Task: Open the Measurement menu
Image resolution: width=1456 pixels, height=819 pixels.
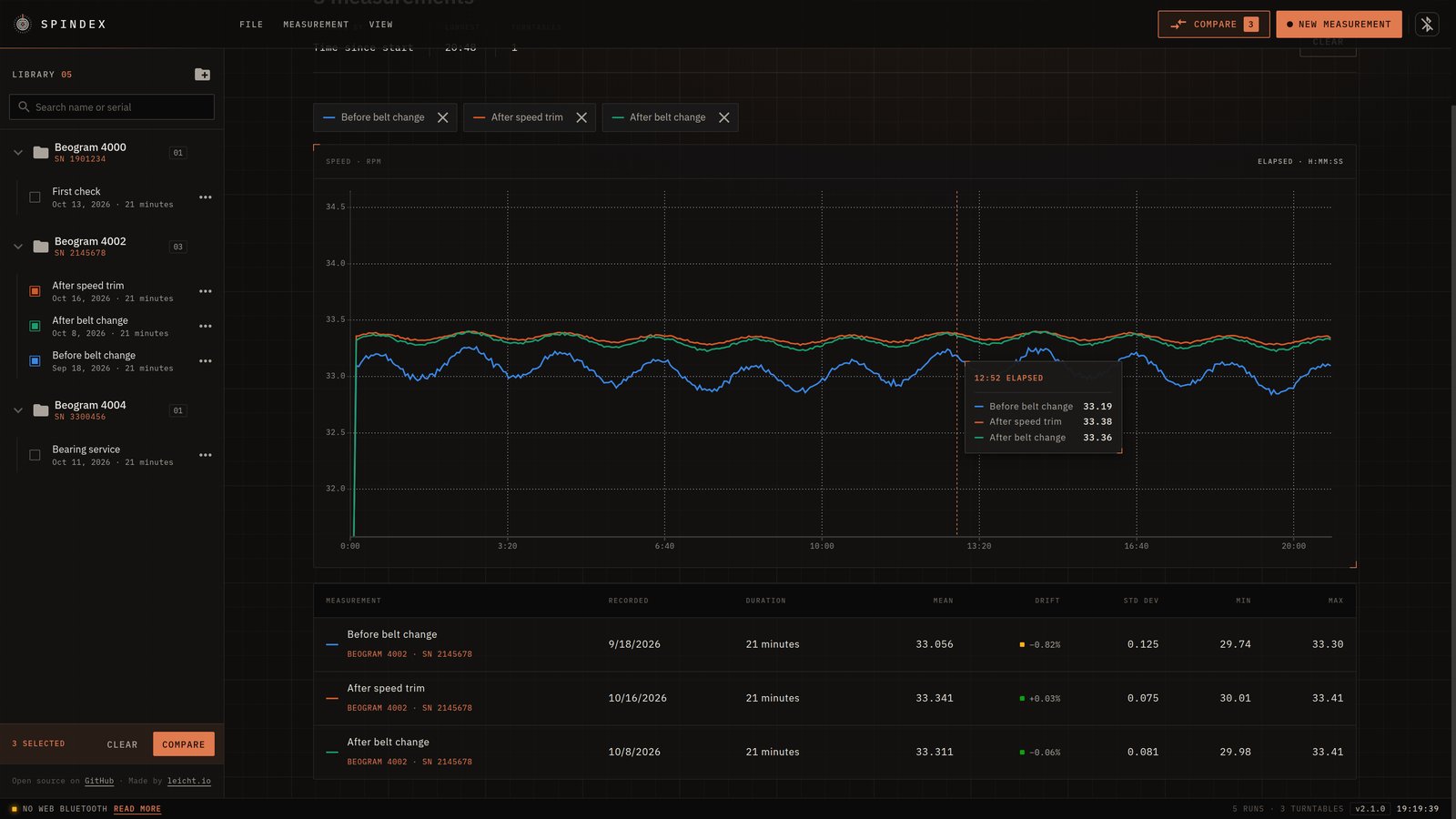Action: click(x=316, y=25)
